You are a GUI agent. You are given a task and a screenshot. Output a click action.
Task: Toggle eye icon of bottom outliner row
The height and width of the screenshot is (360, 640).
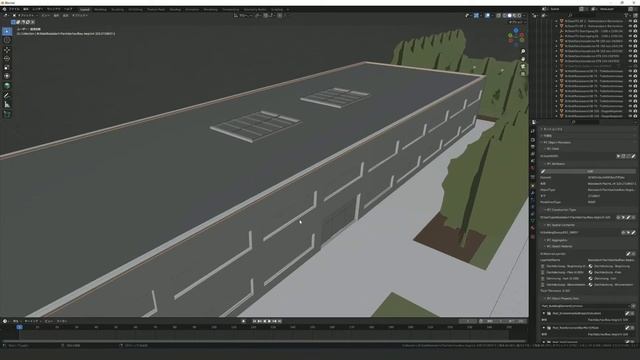point(630,116)
